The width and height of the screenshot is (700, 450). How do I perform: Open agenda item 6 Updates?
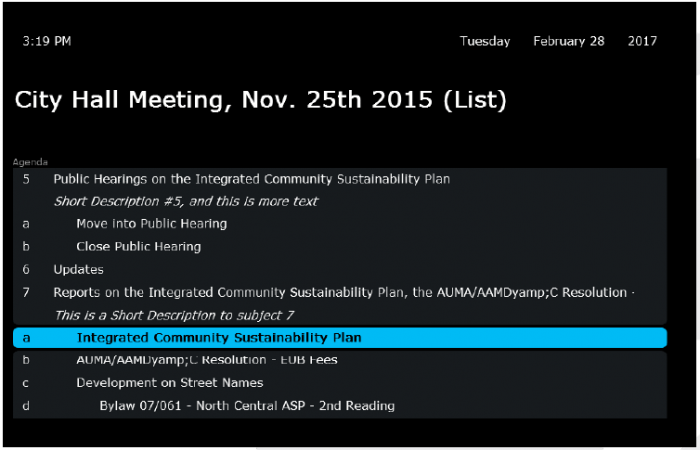[78, 270]
